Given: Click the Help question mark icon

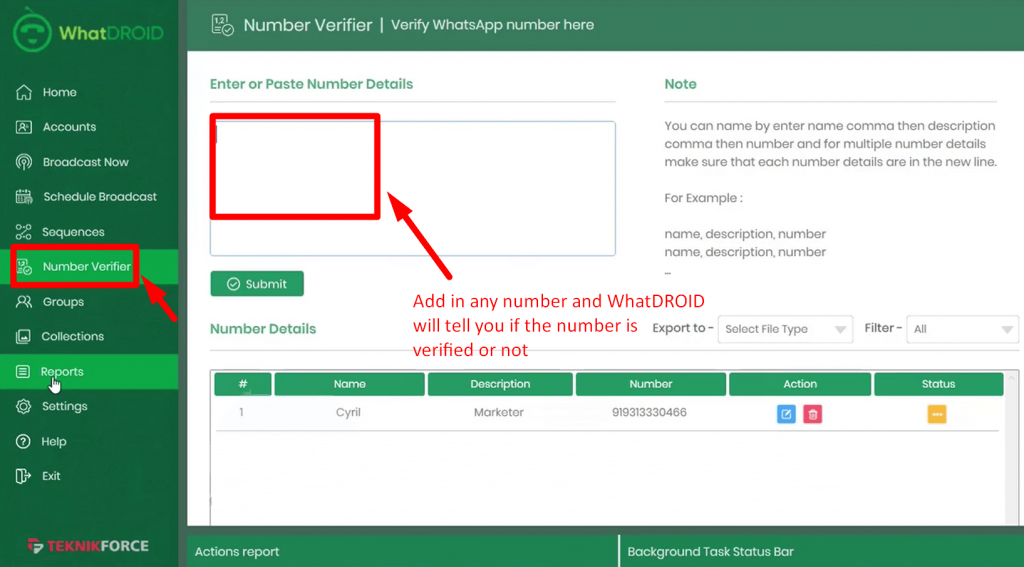Looking at the screenshot, I should tap(23, 442).
